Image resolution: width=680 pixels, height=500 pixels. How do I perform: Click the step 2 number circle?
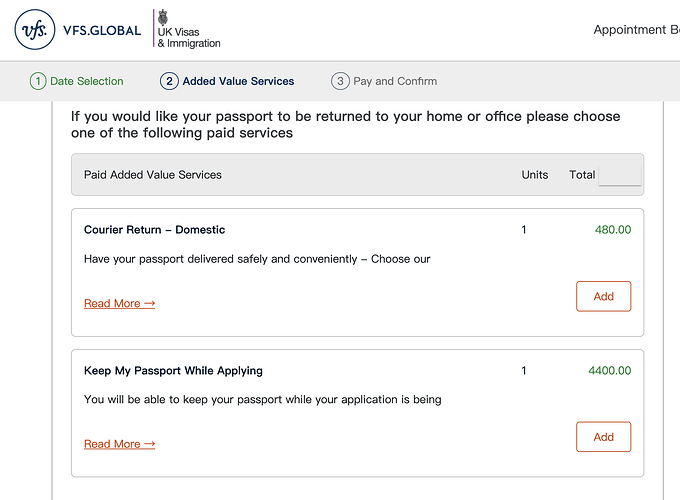(169, 81)
